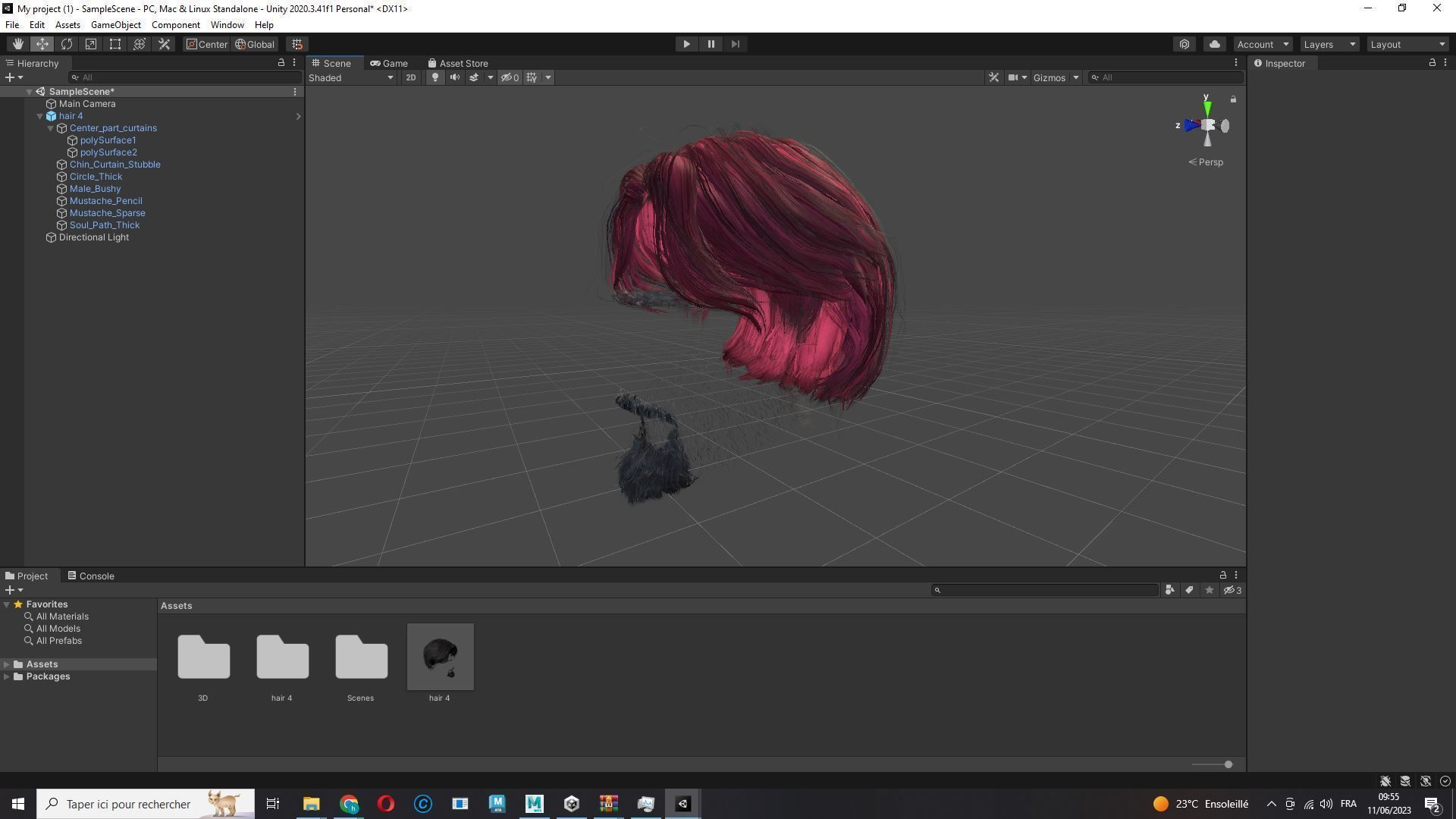Toggle the 2D scene view mode
The width and height of the screenshot is (1456, 819).
pos(410,77)
